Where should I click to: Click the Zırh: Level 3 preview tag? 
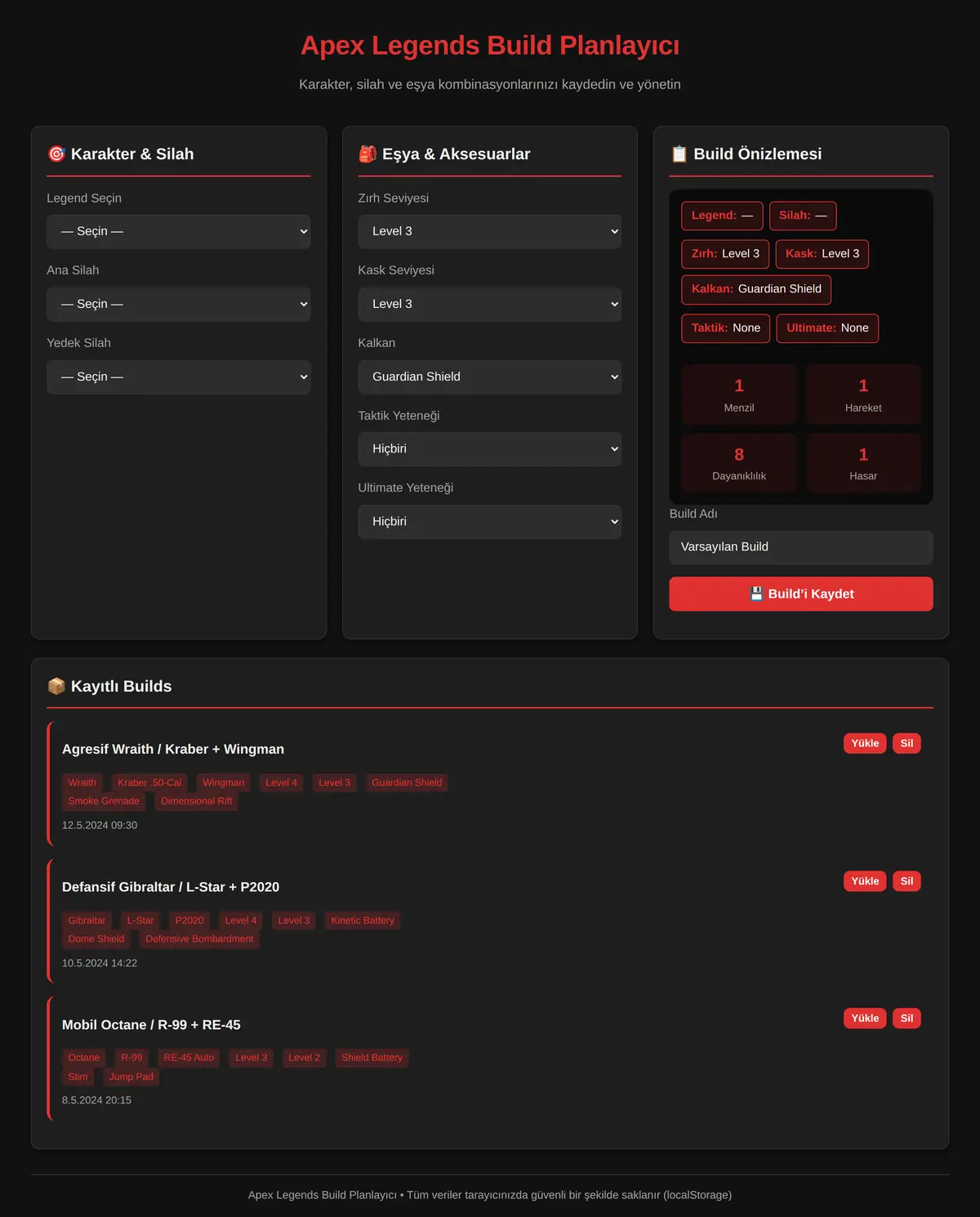pyautogui.click(x=725, y=254)
